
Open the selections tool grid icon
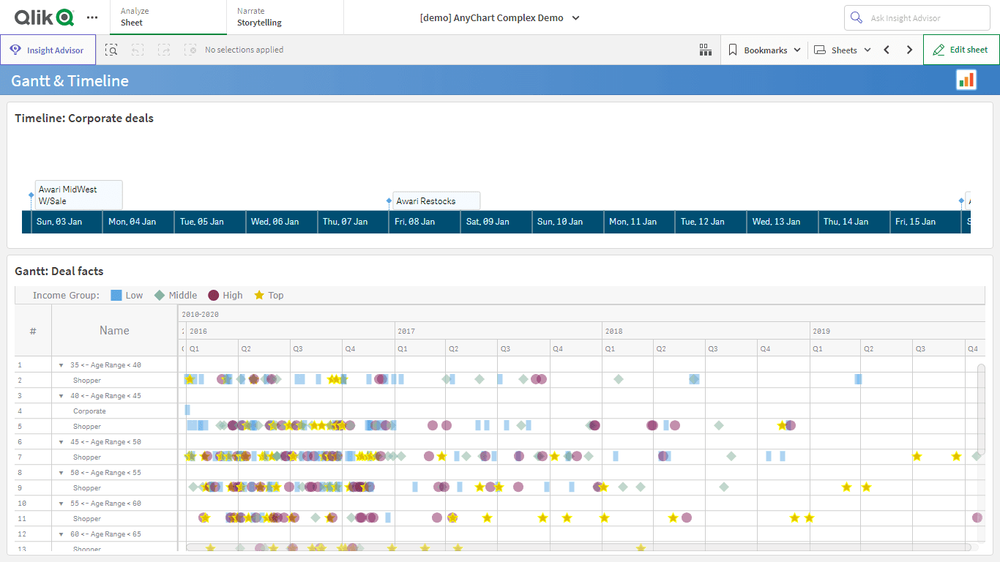point(705,50)
